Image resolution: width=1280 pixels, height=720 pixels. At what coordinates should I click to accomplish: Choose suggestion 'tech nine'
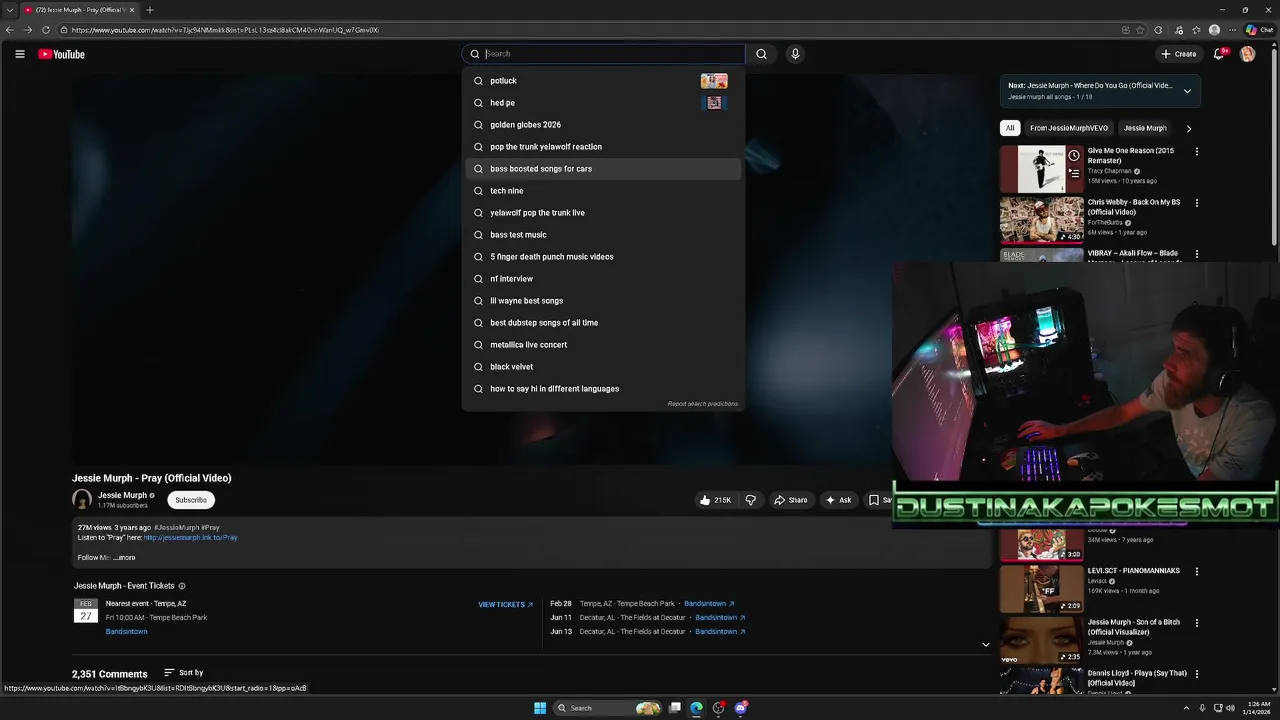pyautogui.click(x=603, y=191)
